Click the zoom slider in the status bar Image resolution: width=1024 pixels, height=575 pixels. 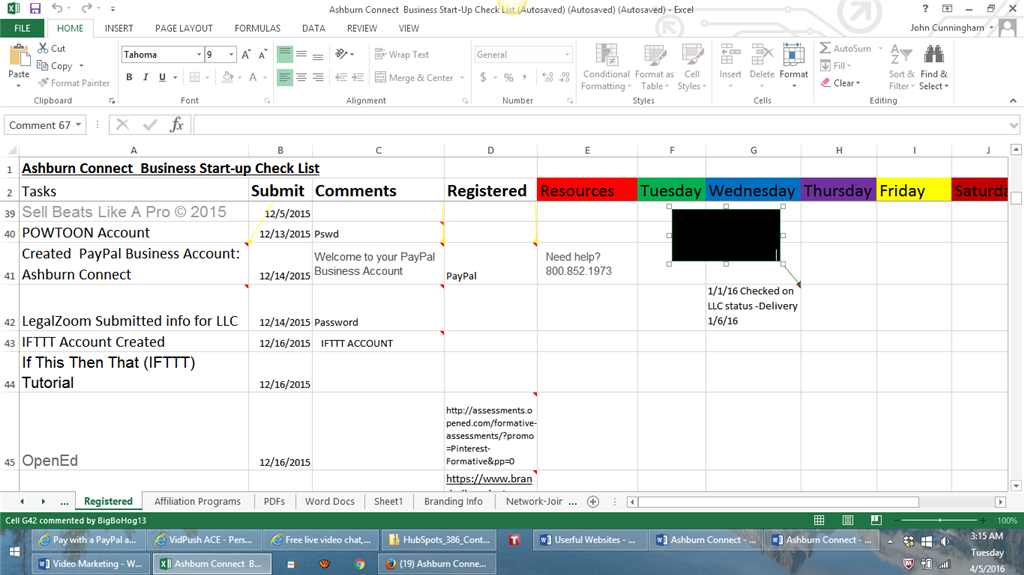pyautogui.click(x=940, y=520)
